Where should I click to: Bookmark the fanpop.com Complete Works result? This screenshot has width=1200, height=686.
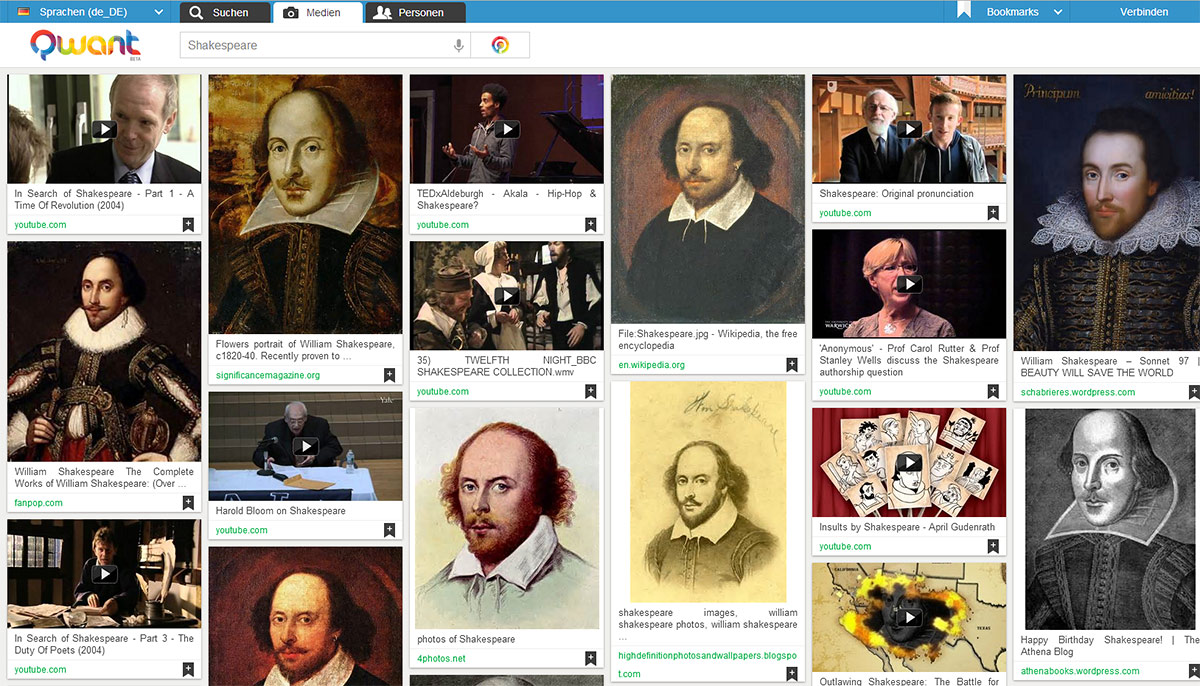pos(188,503)
